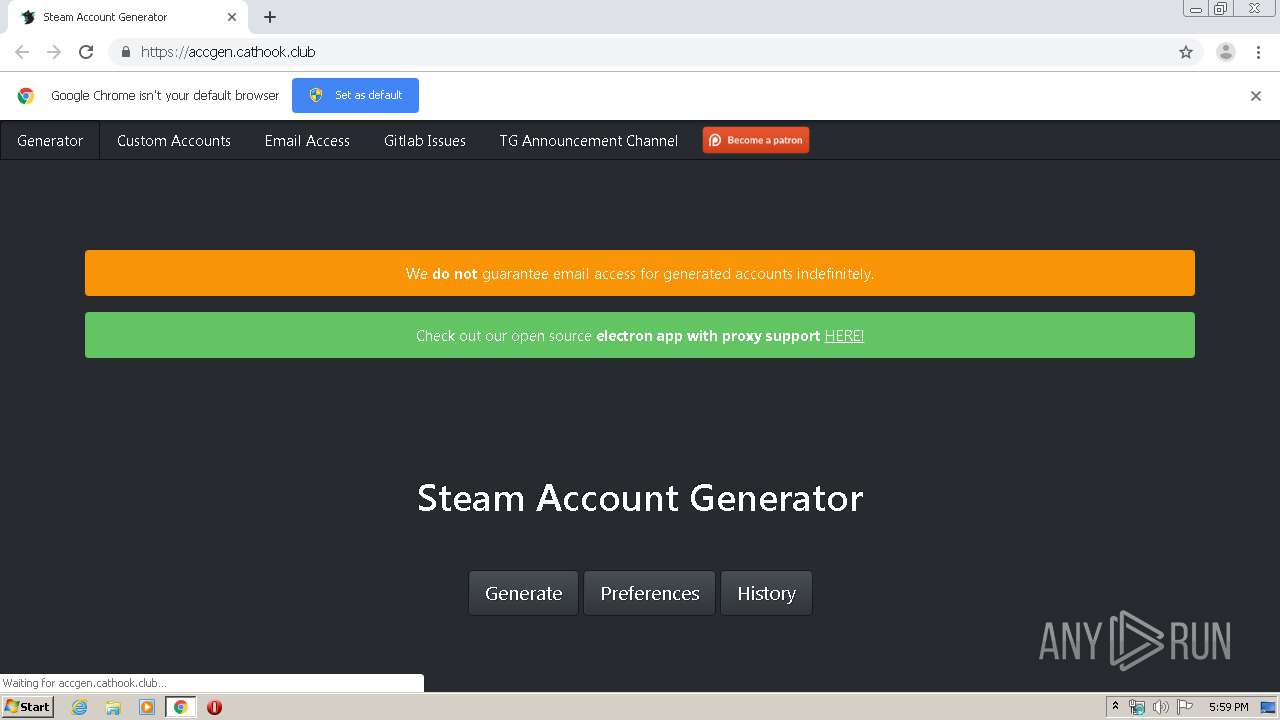Follow the HERE! electron app link

[844, 336]
